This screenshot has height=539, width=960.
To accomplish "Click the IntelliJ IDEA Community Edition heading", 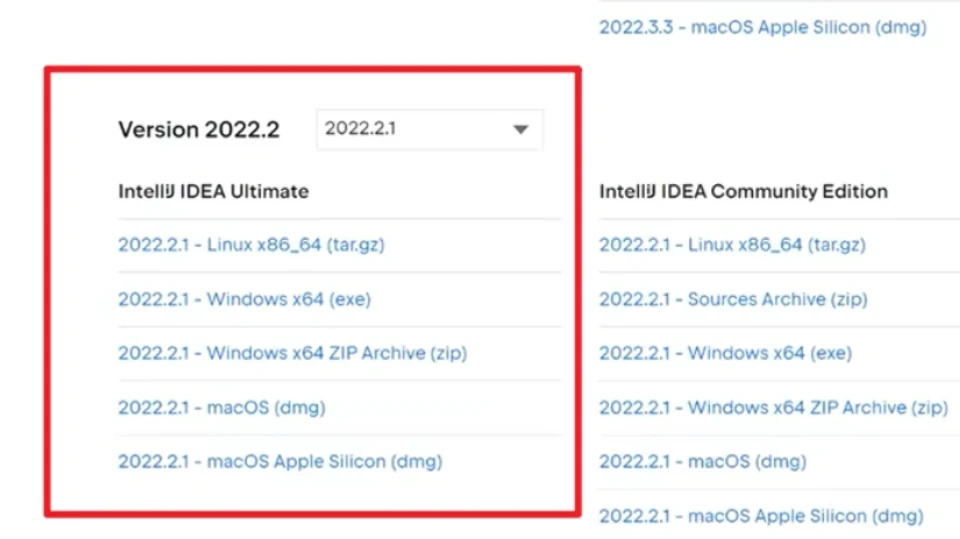I will [x=743, y=191].
